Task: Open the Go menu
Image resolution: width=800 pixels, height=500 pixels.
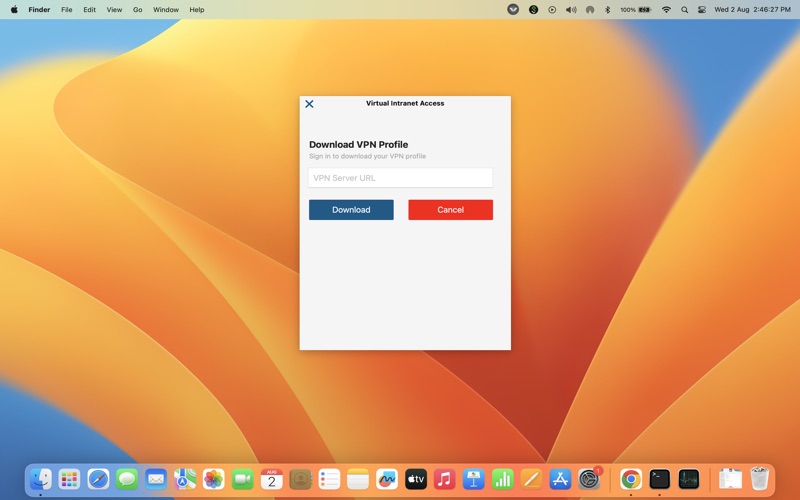Action: [137, 9]
